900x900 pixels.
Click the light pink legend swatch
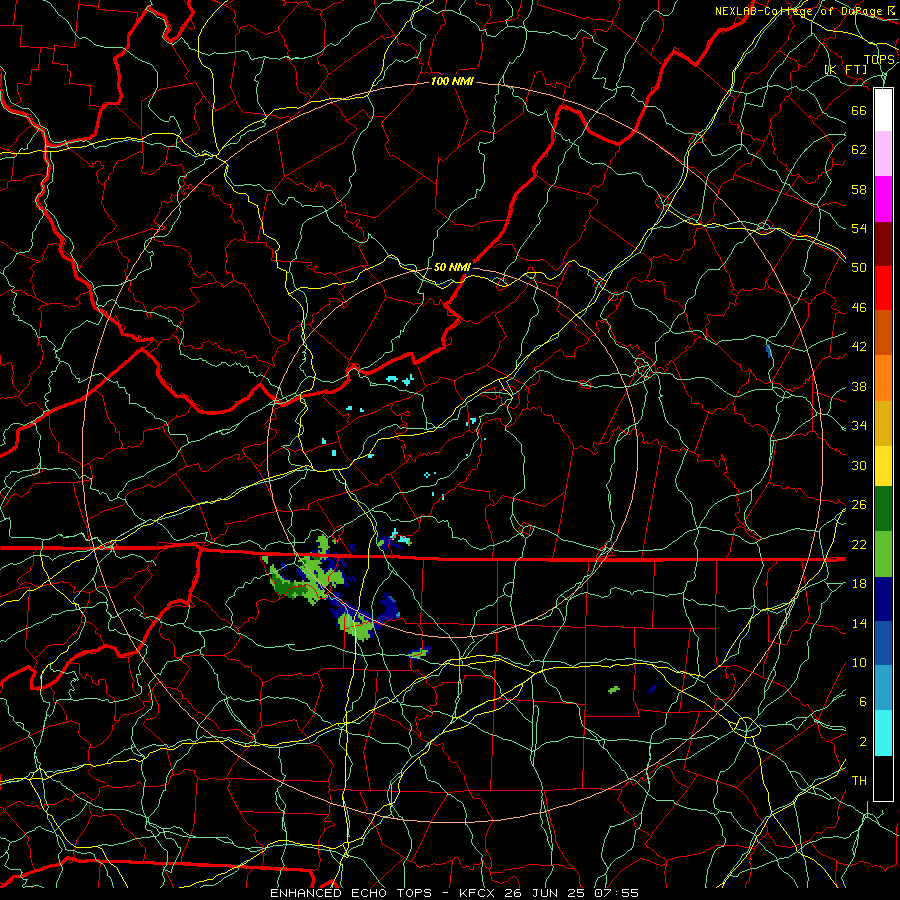[883, 154]
